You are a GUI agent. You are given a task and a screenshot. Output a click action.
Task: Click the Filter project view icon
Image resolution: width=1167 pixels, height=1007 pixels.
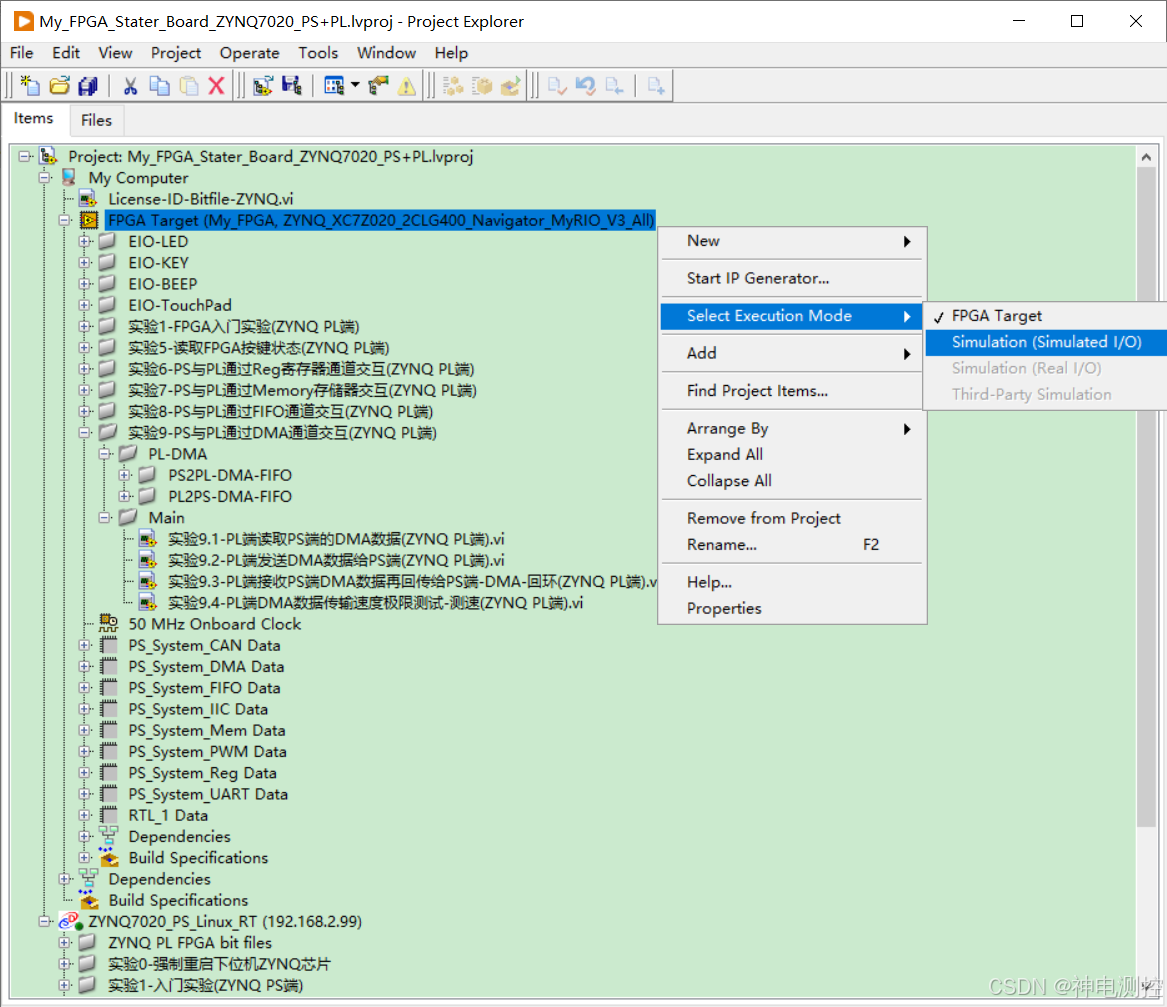pos(334,86)
